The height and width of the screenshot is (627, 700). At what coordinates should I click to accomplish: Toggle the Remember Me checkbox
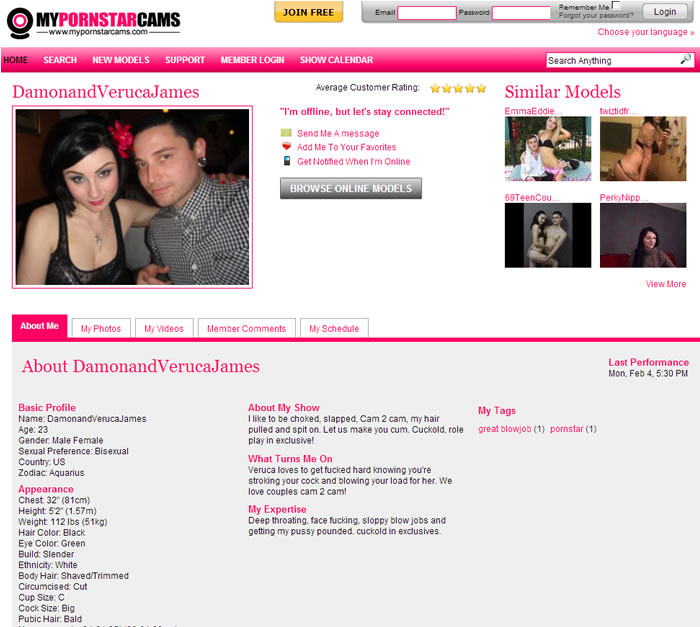(616, 6)
